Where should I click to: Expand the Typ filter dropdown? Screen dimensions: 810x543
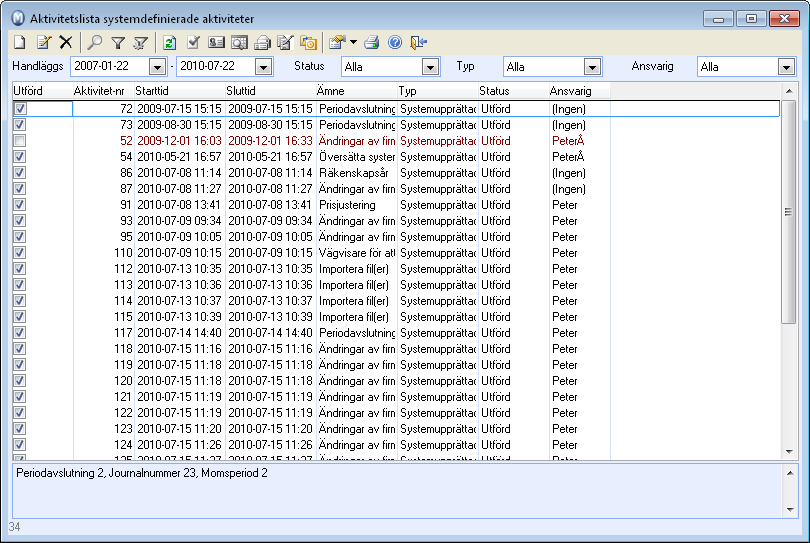click(x=592, y=67)
